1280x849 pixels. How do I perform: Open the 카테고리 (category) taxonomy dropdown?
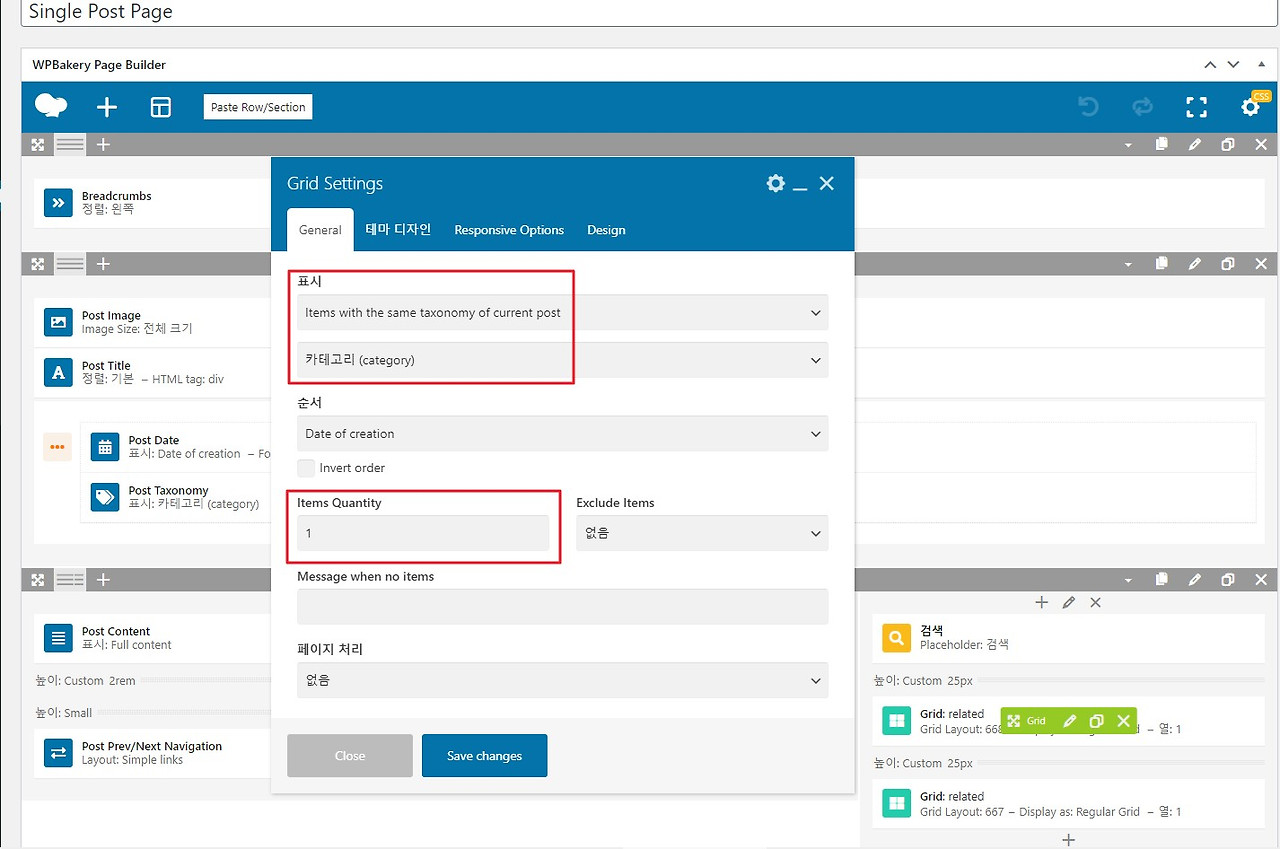562,360
